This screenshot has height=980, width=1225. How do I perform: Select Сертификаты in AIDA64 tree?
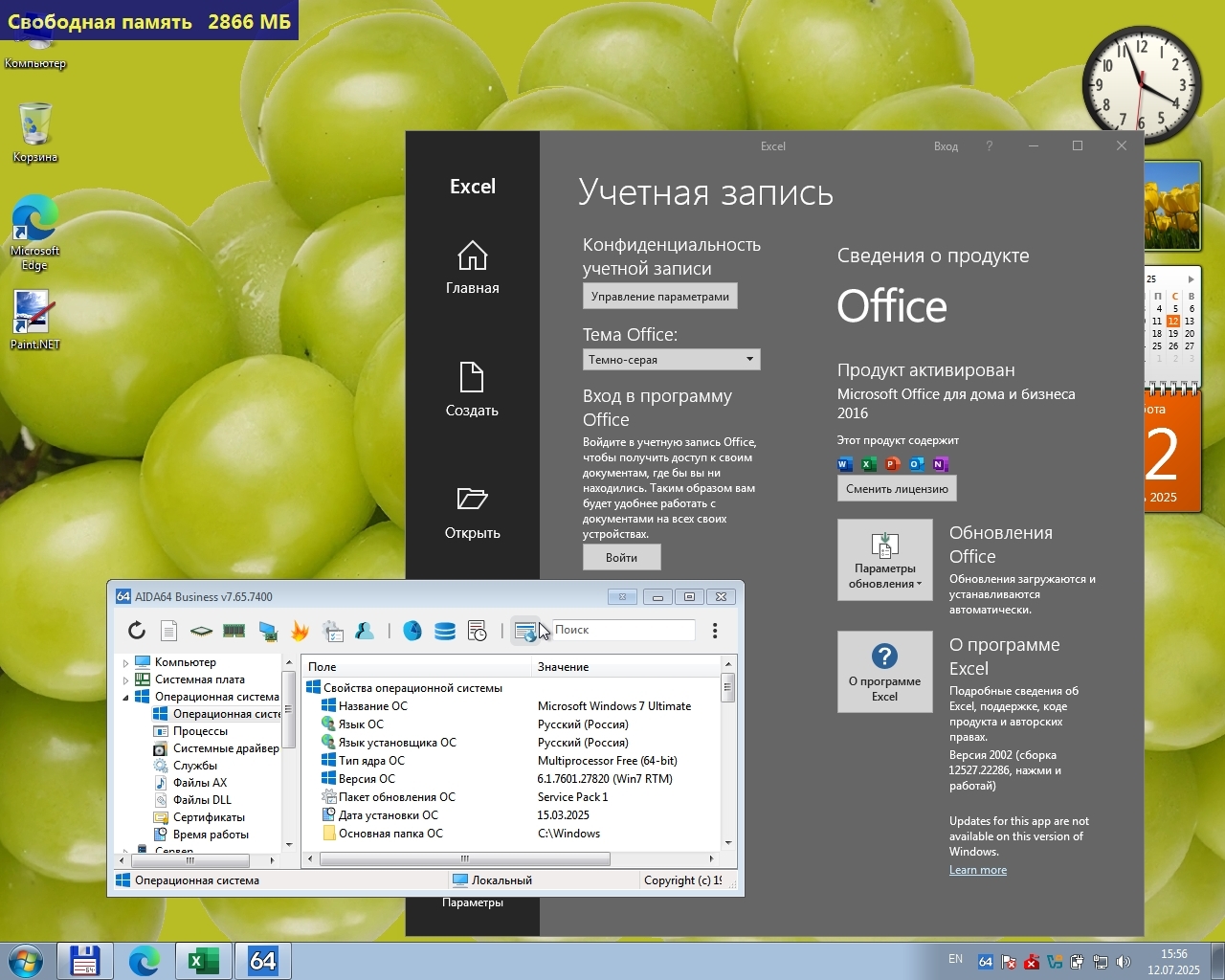coord(209,817)
